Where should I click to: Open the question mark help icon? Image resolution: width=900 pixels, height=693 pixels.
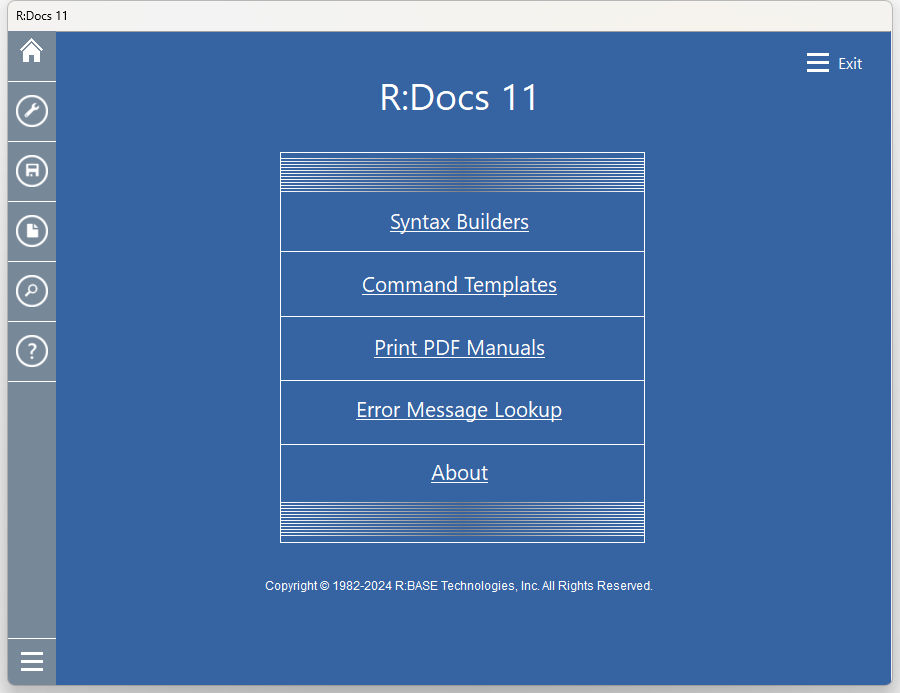[32, 351]
